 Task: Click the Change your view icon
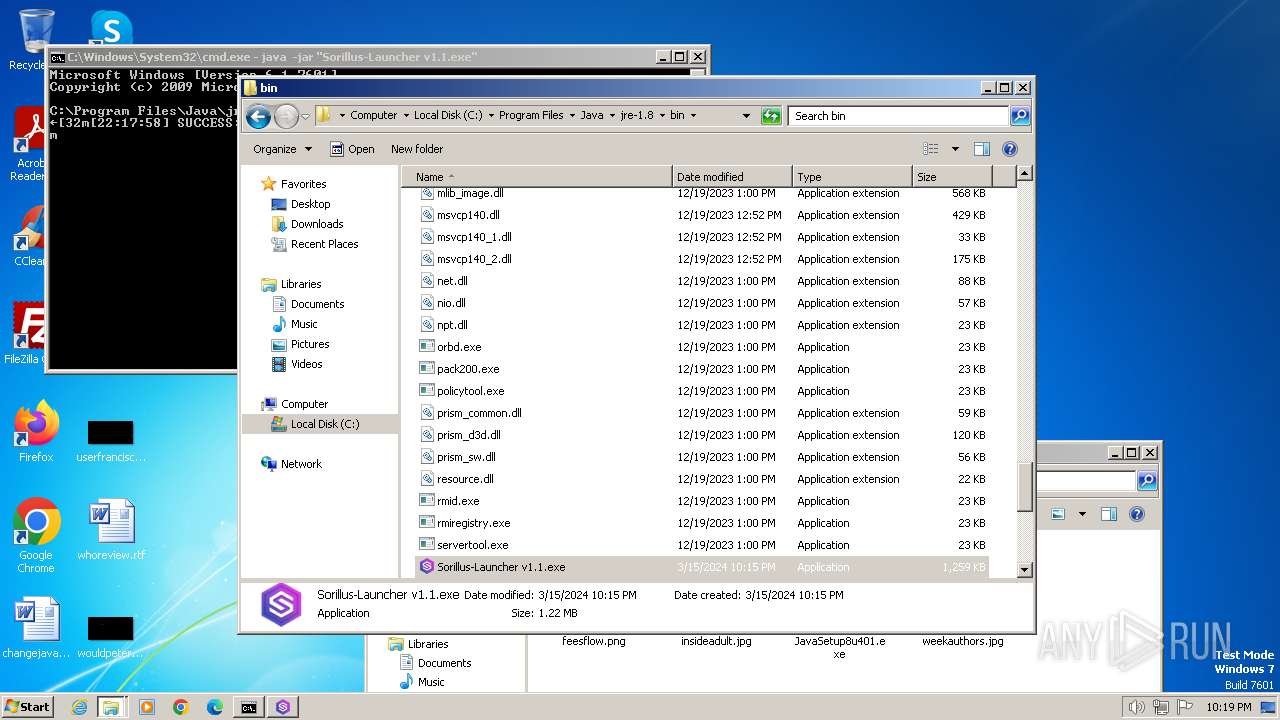point(931,149)
